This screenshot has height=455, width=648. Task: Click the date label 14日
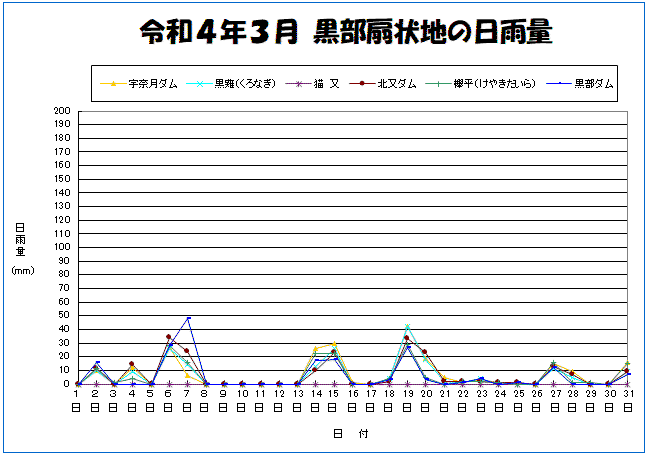coord(315,400)
